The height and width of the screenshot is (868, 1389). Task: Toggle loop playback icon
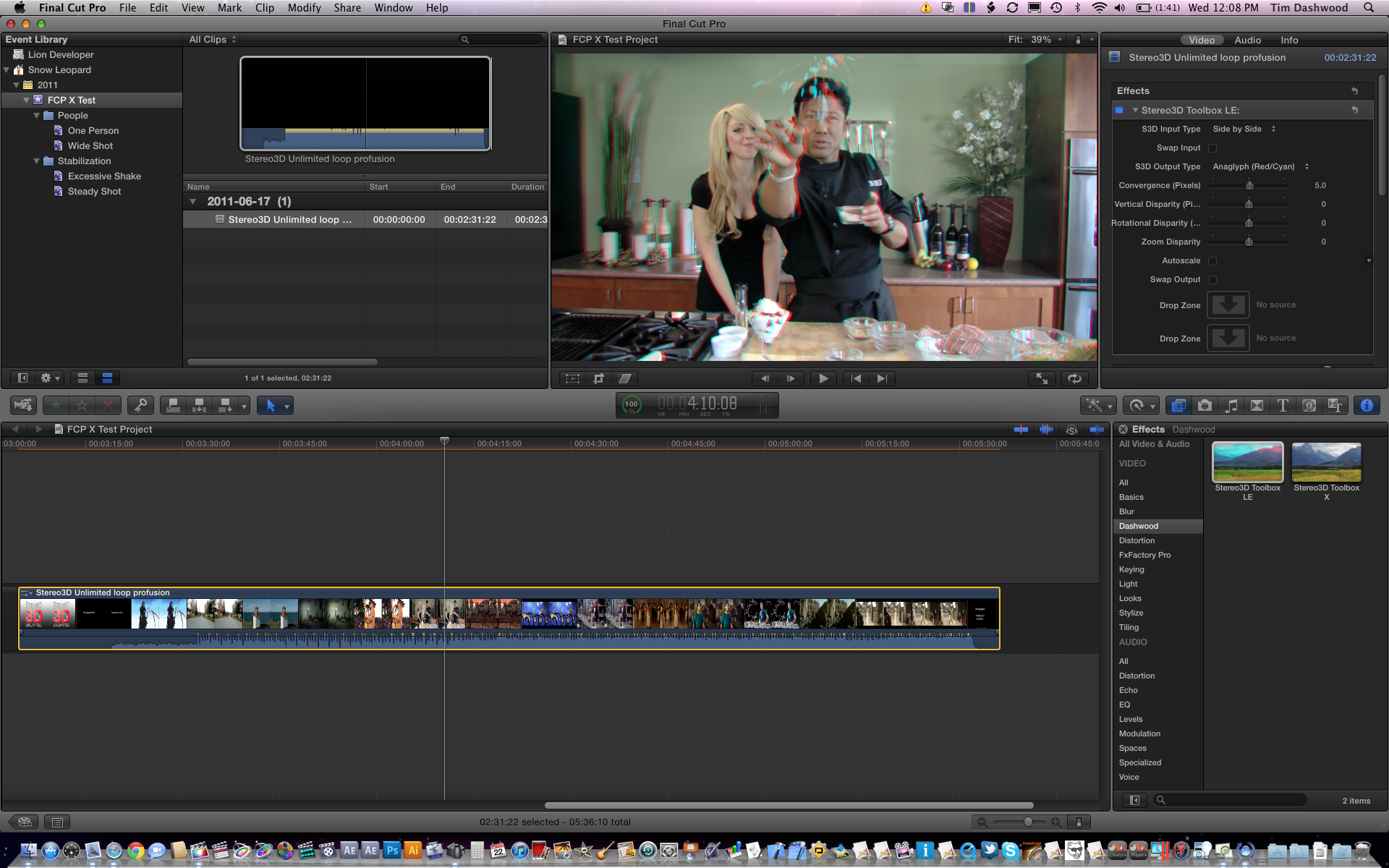(x=1074, y=378)
